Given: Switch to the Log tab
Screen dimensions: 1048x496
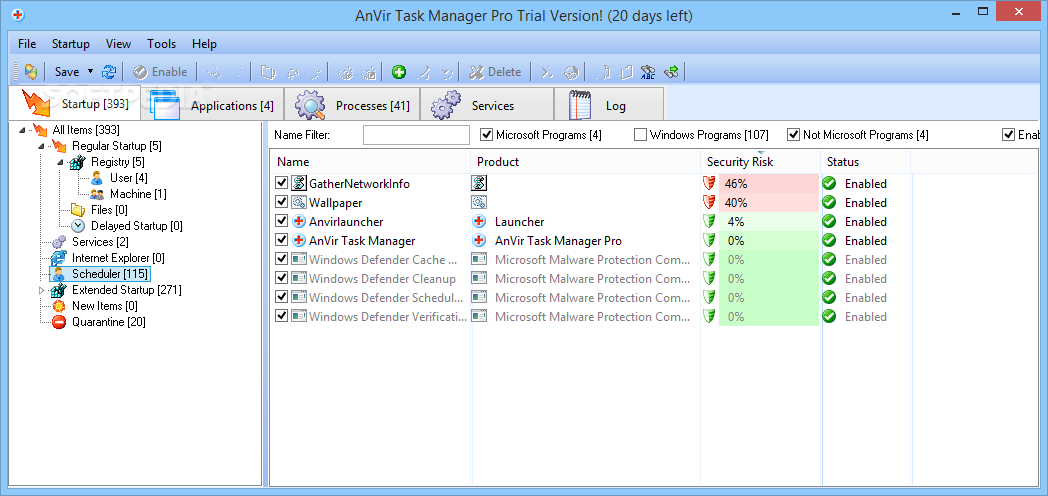Looking at the screenshot, I should [x=609, y=106].
